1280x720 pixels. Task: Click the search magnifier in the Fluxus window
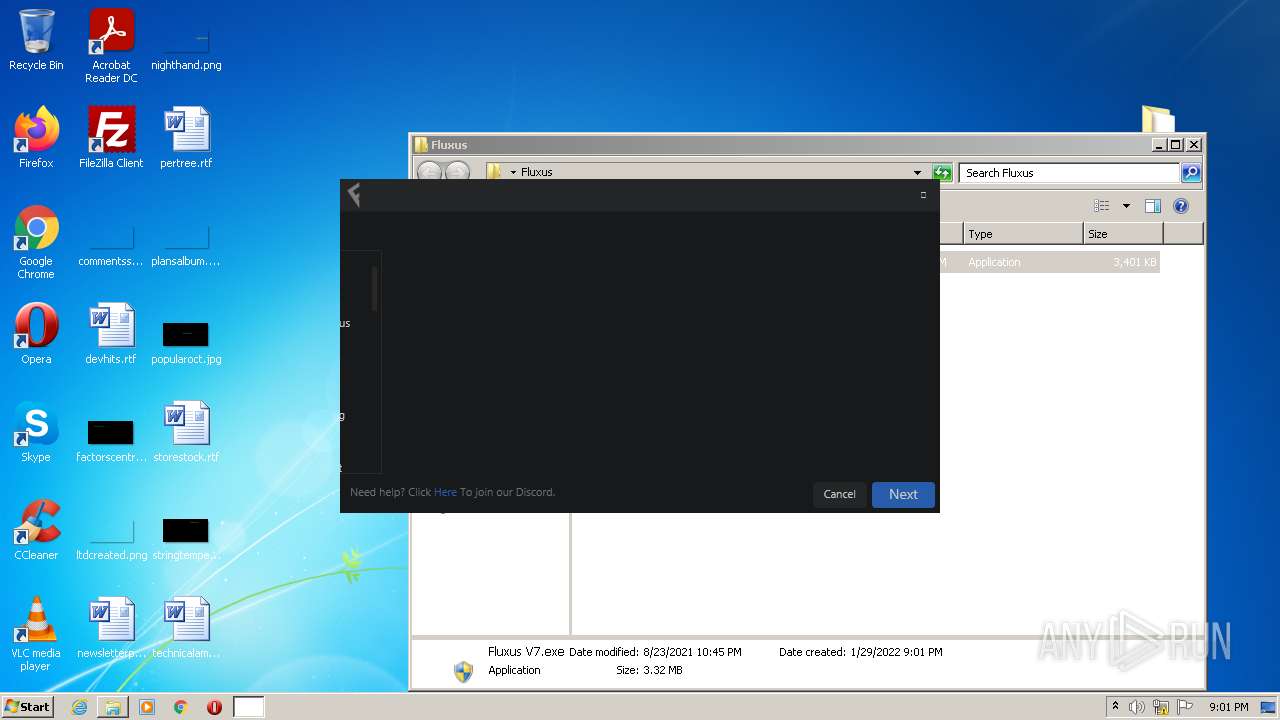(1190, 173)
